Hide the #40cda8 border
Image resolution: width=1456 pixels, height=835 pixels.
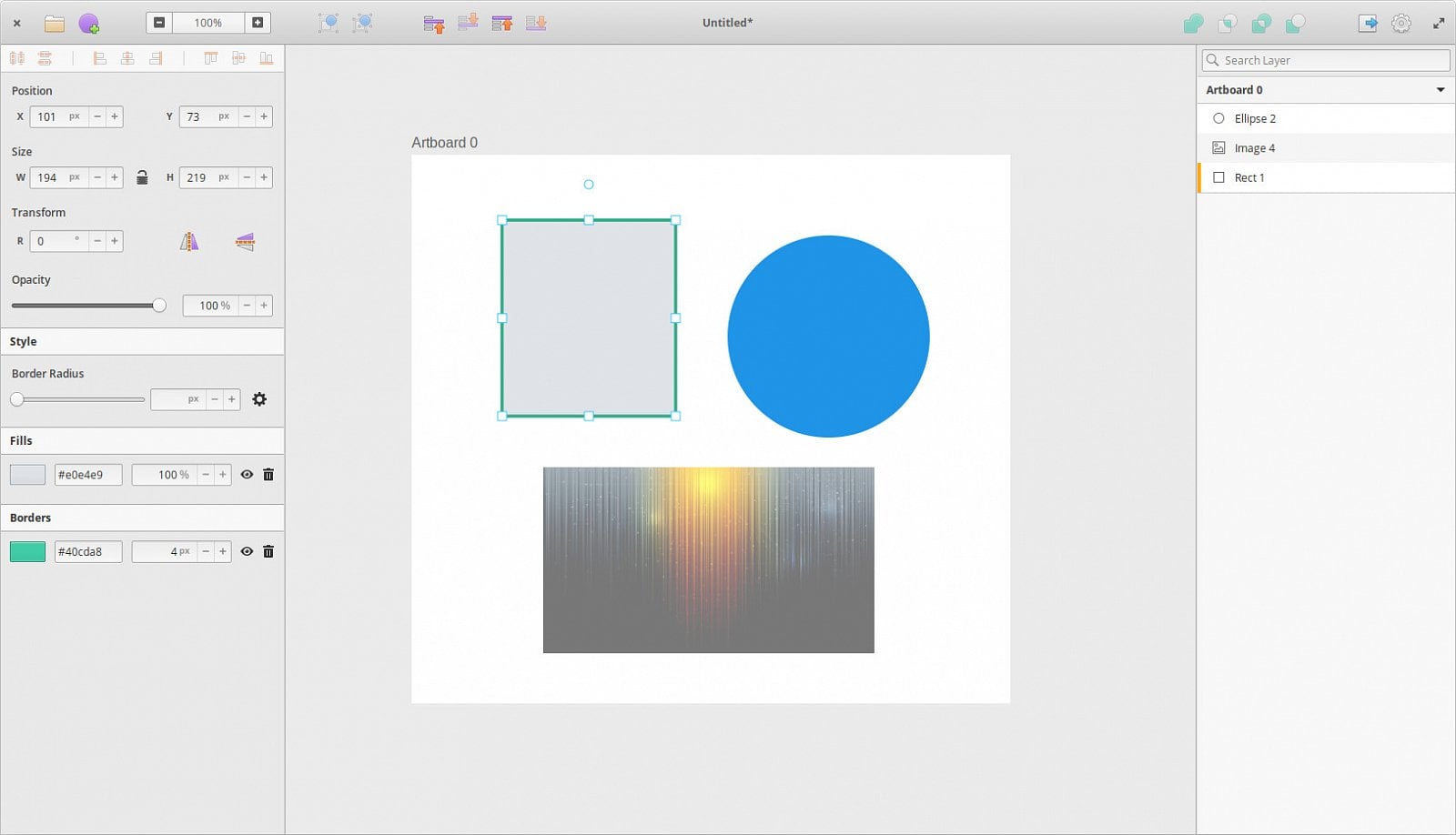click(x=247, y=551)
